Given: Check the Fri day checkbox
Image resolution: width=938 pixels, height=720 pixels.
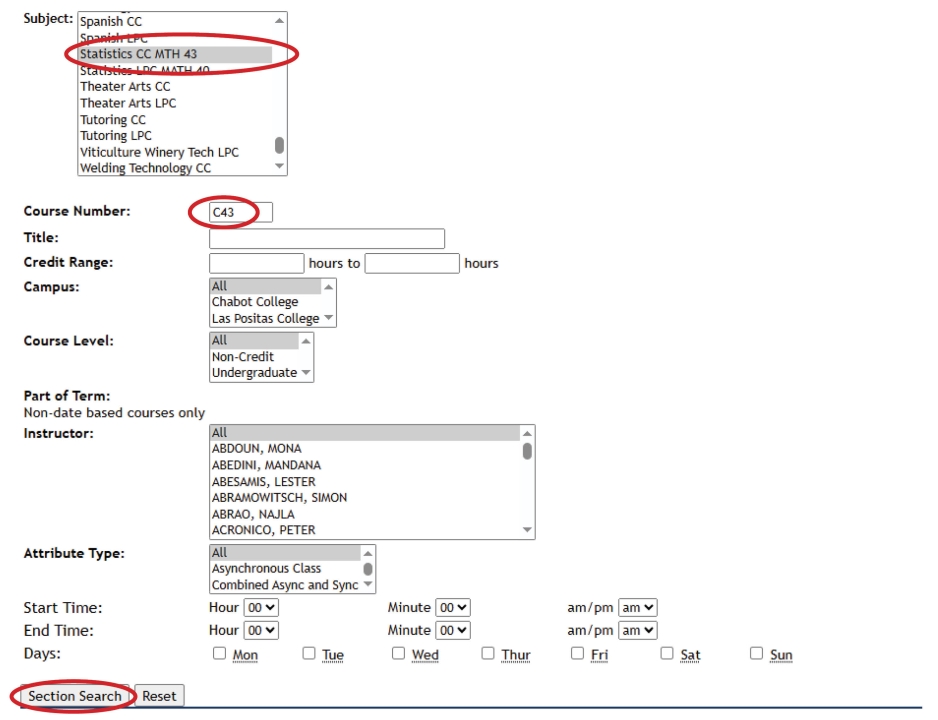Looking at the screenshot, I should click(x=577, y=654).
